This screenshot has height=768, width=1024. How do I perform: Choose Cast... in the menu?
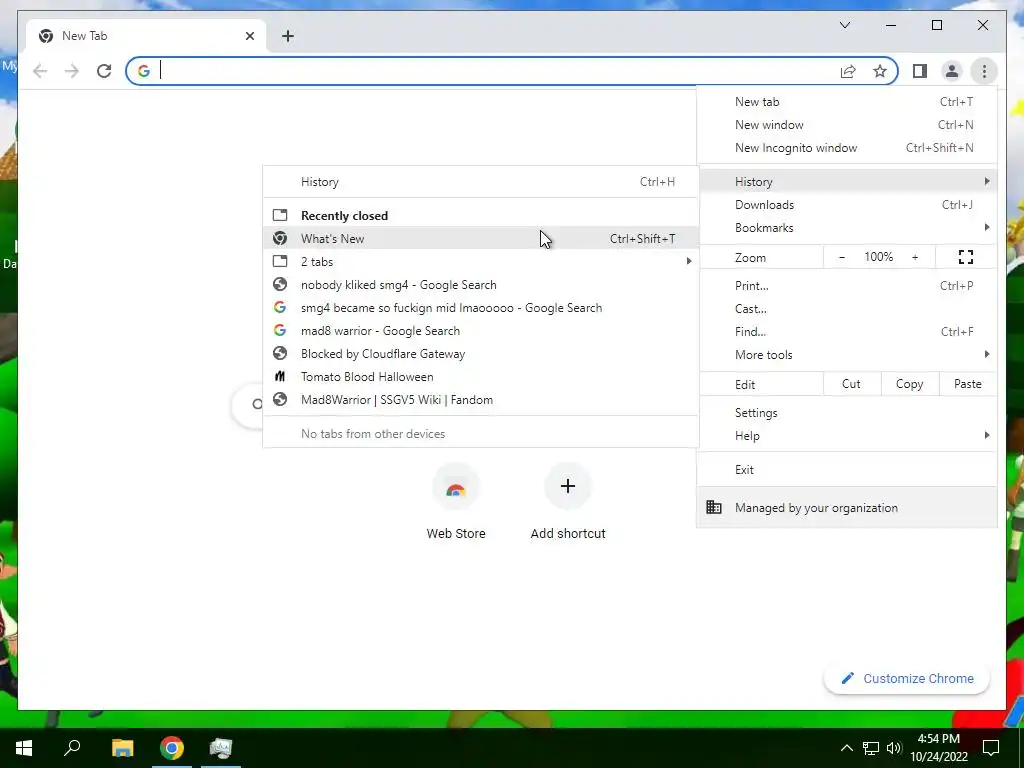click(847, 309)
